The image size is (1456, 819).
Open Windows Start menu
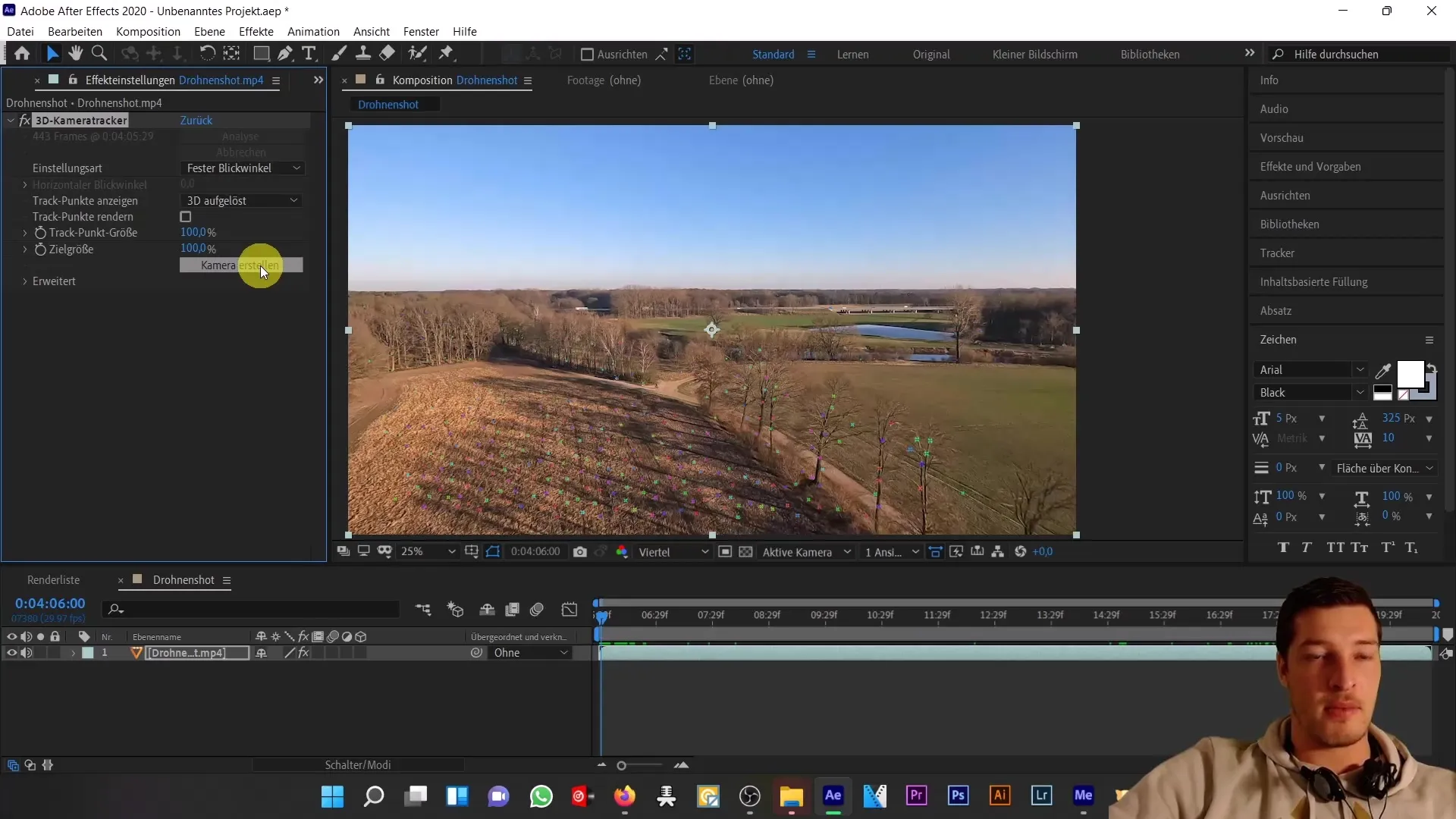pyautogui.click(x=332, y=796)
